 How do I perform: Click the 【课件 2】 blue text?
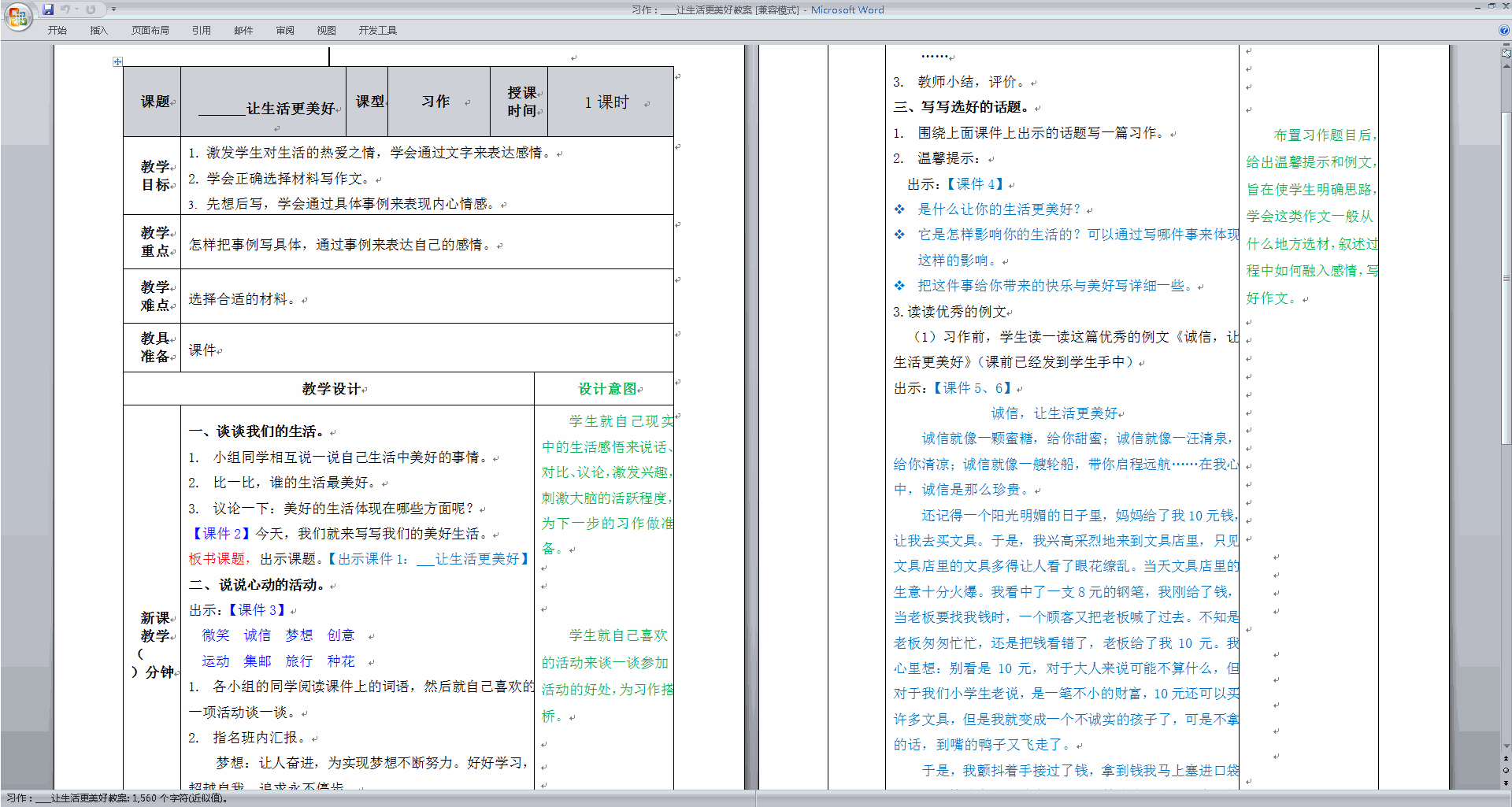(x=220, y=534)
